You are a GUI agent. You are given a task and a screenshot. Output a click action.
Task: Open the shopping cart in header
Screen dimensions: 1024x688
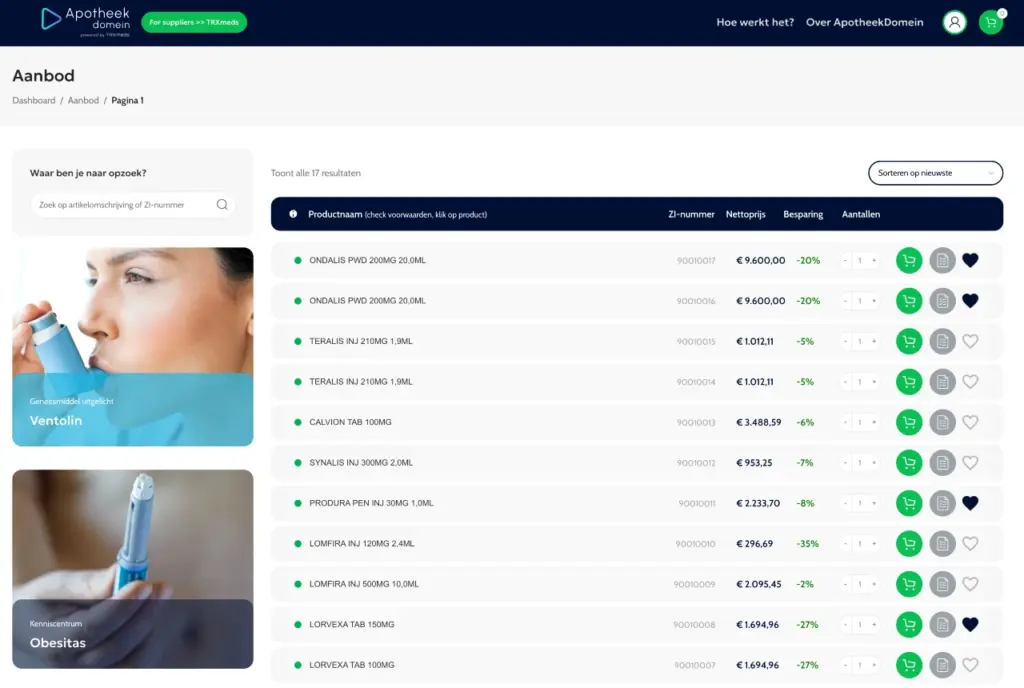click(990, 22)
